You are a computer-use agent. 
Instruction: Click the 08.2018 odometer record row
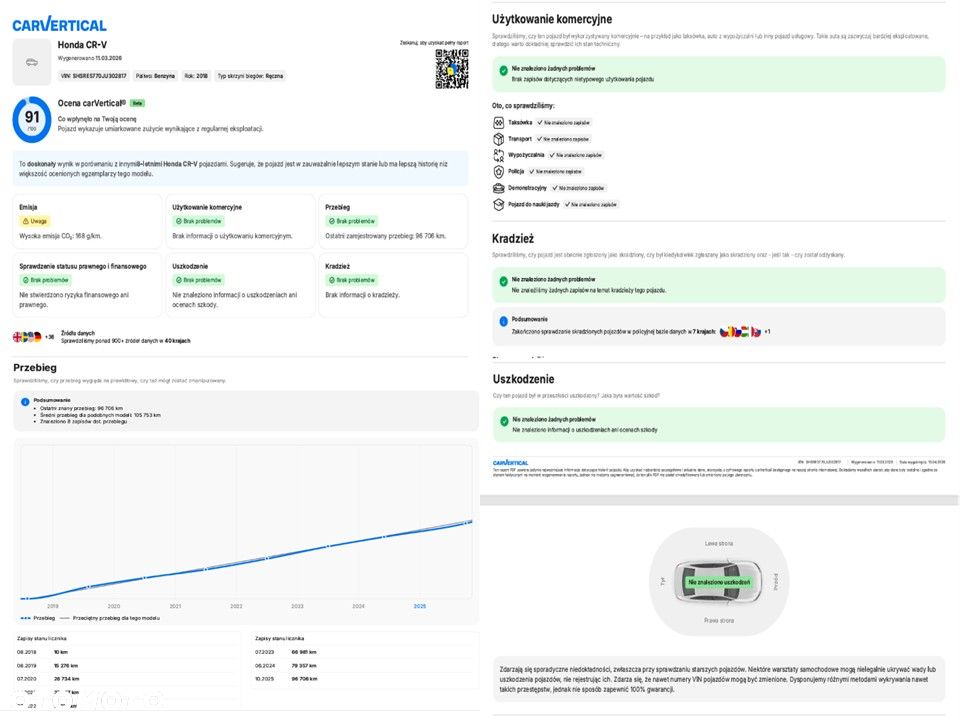[x=126, y=652]
